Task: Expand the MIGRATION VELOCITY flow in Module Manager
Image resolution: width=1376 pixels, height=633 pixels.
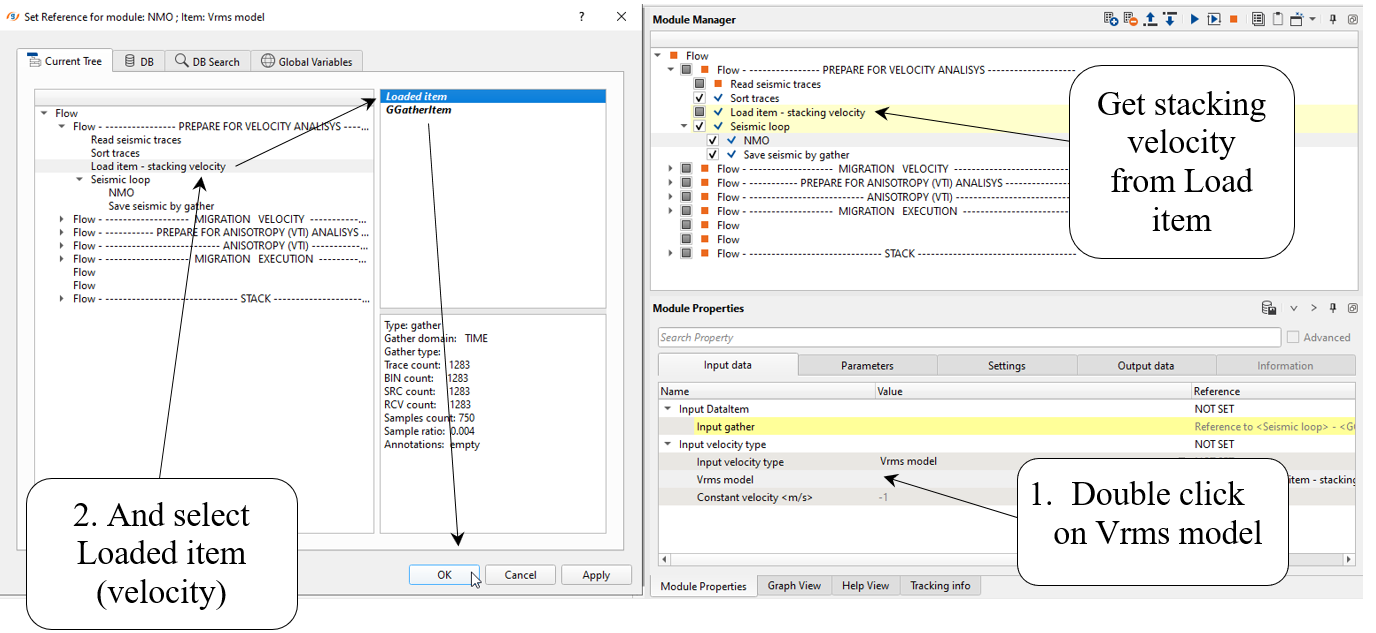Action: pos(671,169)
